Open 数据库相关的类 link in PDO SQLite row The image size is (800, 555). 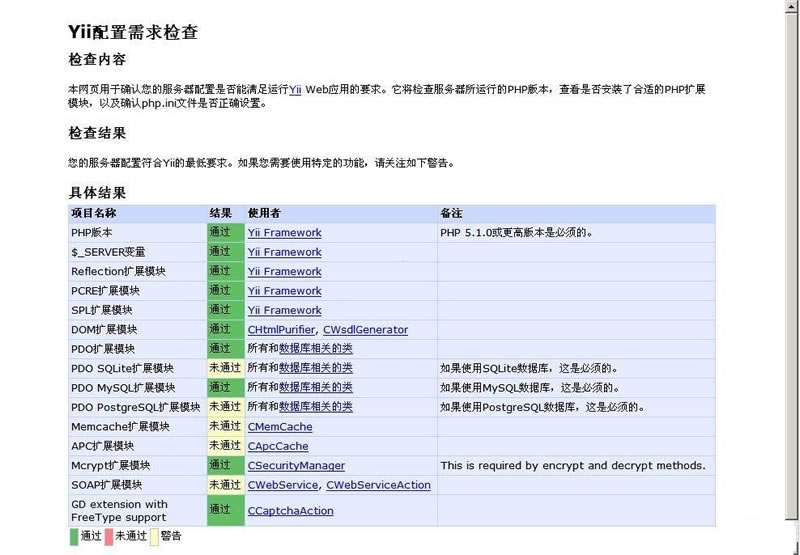316,368
